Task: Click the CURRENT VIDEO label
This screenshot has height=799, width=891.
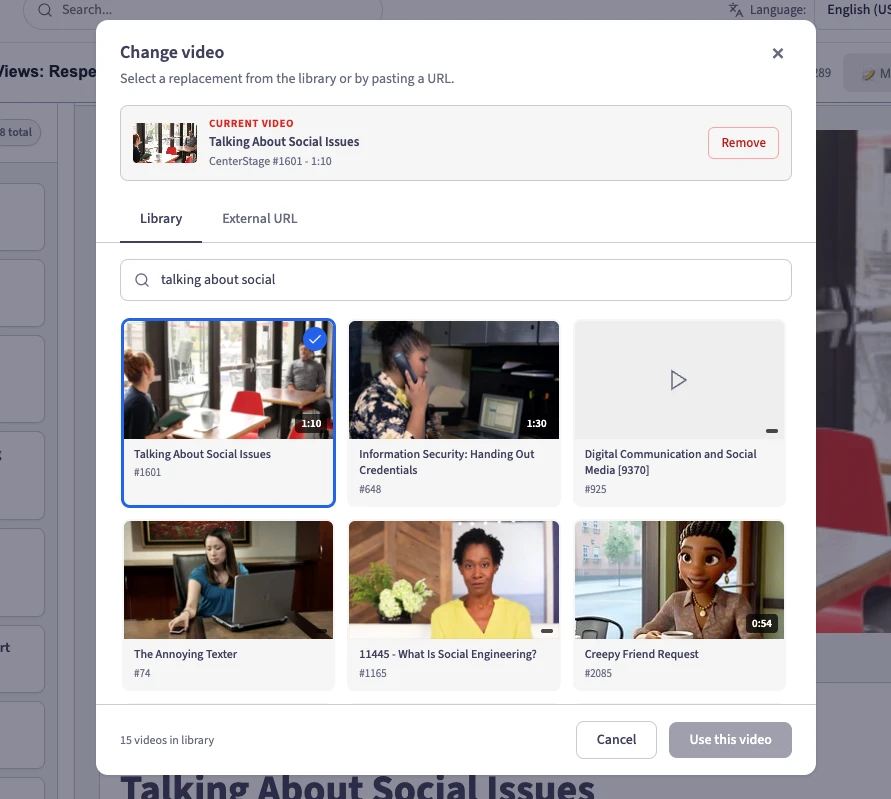Action: (251, 123)
